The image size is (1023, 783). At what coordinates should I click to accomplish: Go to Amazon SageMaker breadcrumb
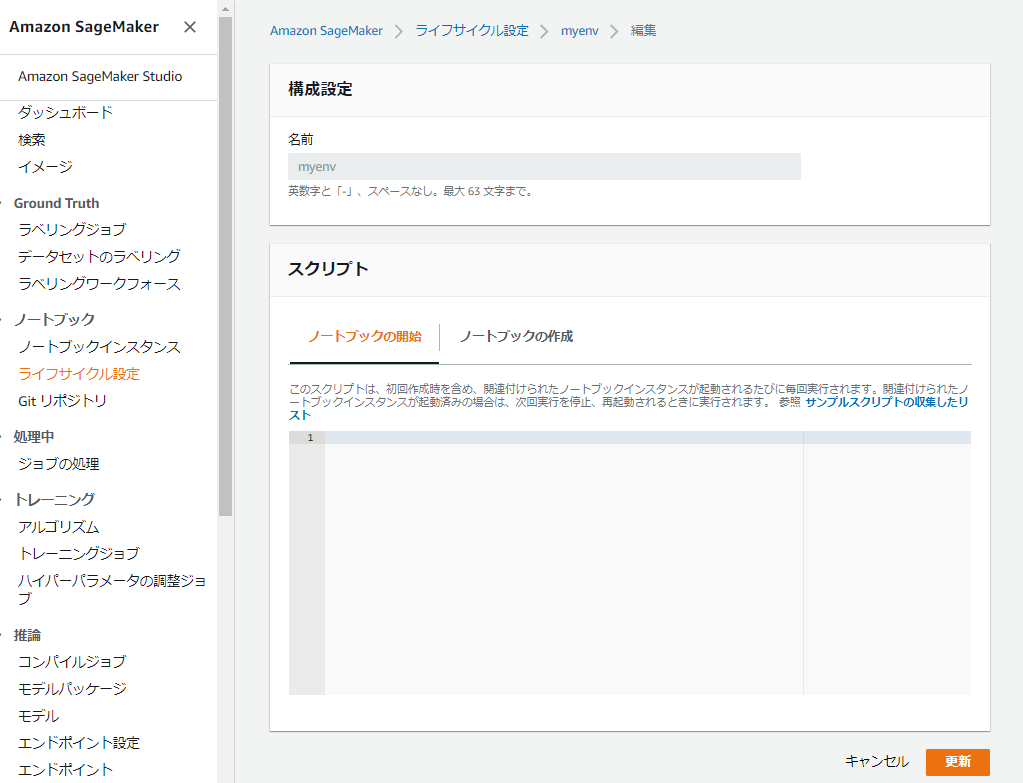(x=326, y=31)
